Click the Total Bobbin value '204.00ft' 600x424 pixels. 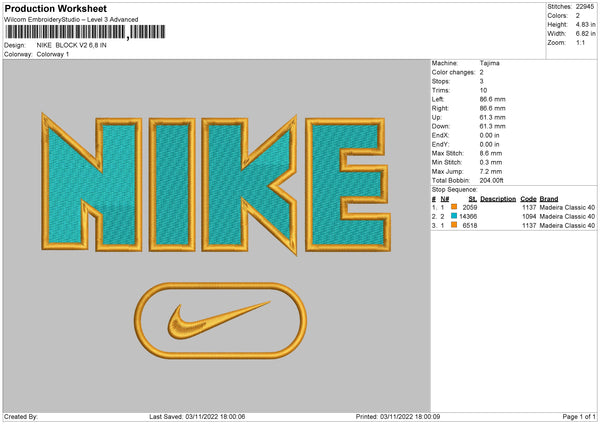pyautogui.click(x=491, y=180)
